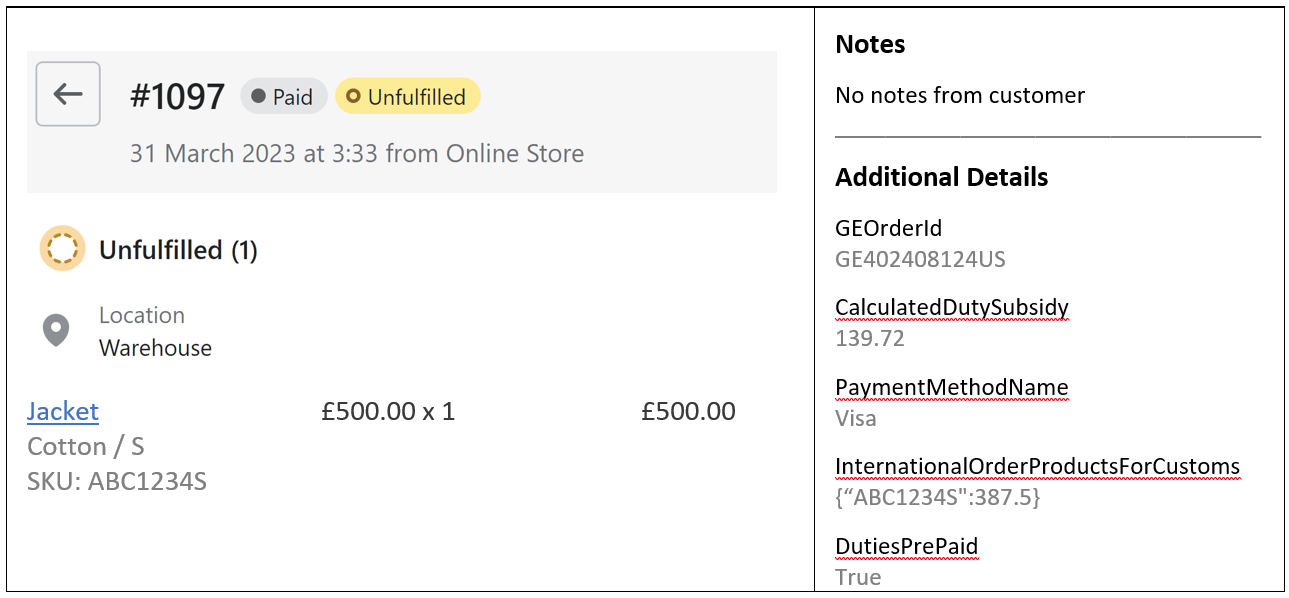Click the Cotton / S variant text
This screenshot has height=598, width=1289.
(86, 446)
